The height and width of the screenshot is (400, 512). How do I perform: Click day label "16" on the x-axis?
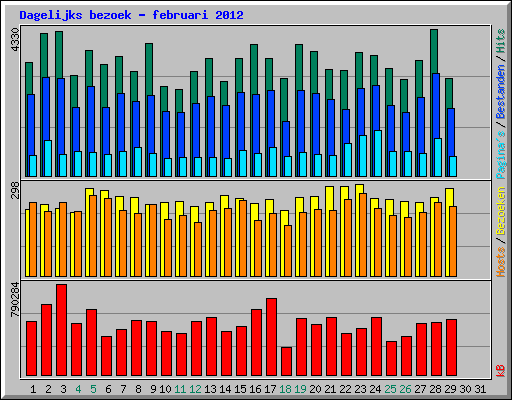[x=255, y=389]
